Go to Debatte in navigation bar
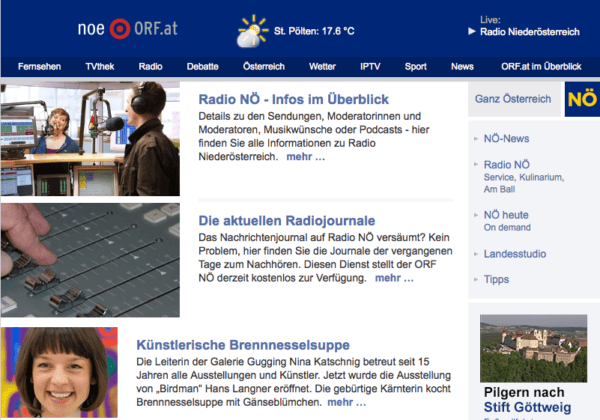Viewport: 600px width, 420px height. click(202, 67)
